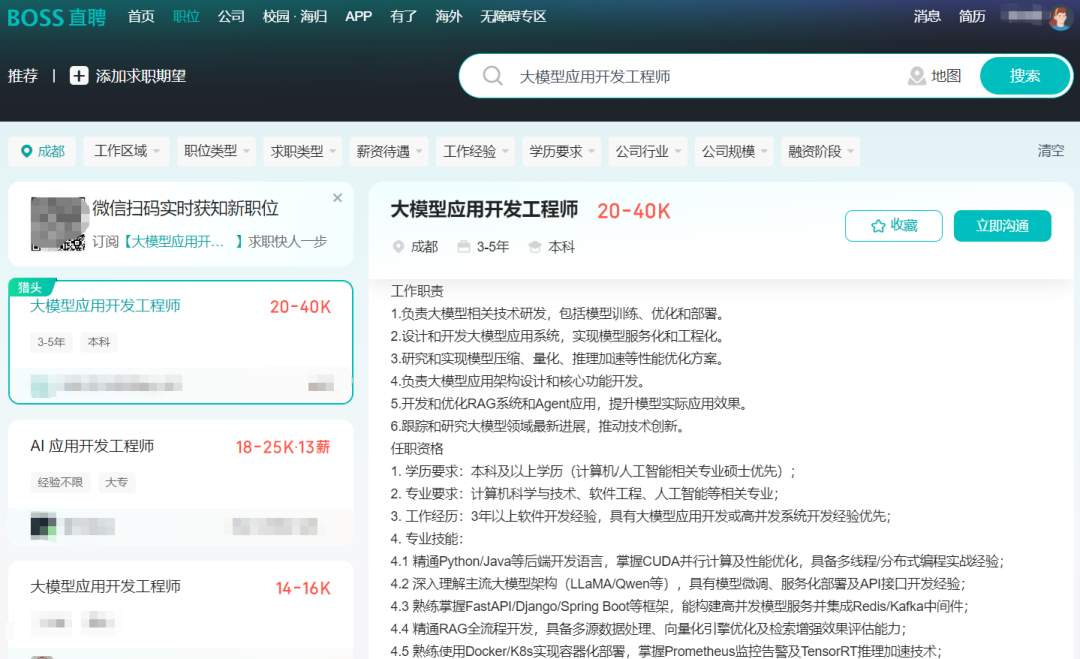Open 简历 resume page
This screenshot has height=659, width=1080.
[972, 17]
